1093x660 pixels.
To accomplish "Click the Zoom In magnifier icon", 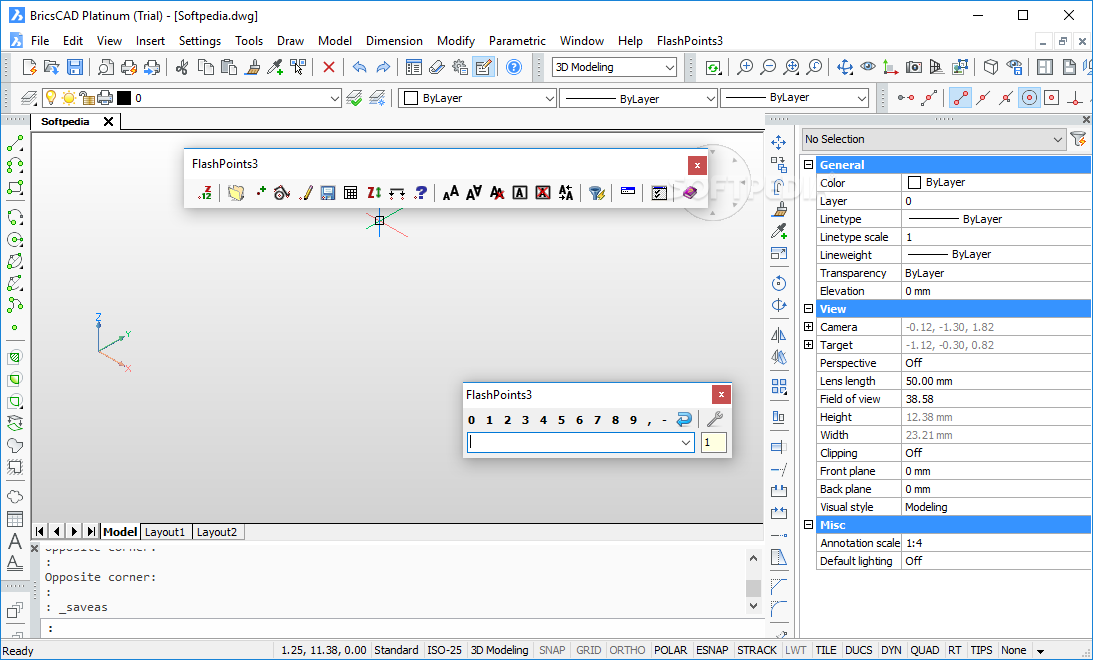I will click(x=745, y=67).
